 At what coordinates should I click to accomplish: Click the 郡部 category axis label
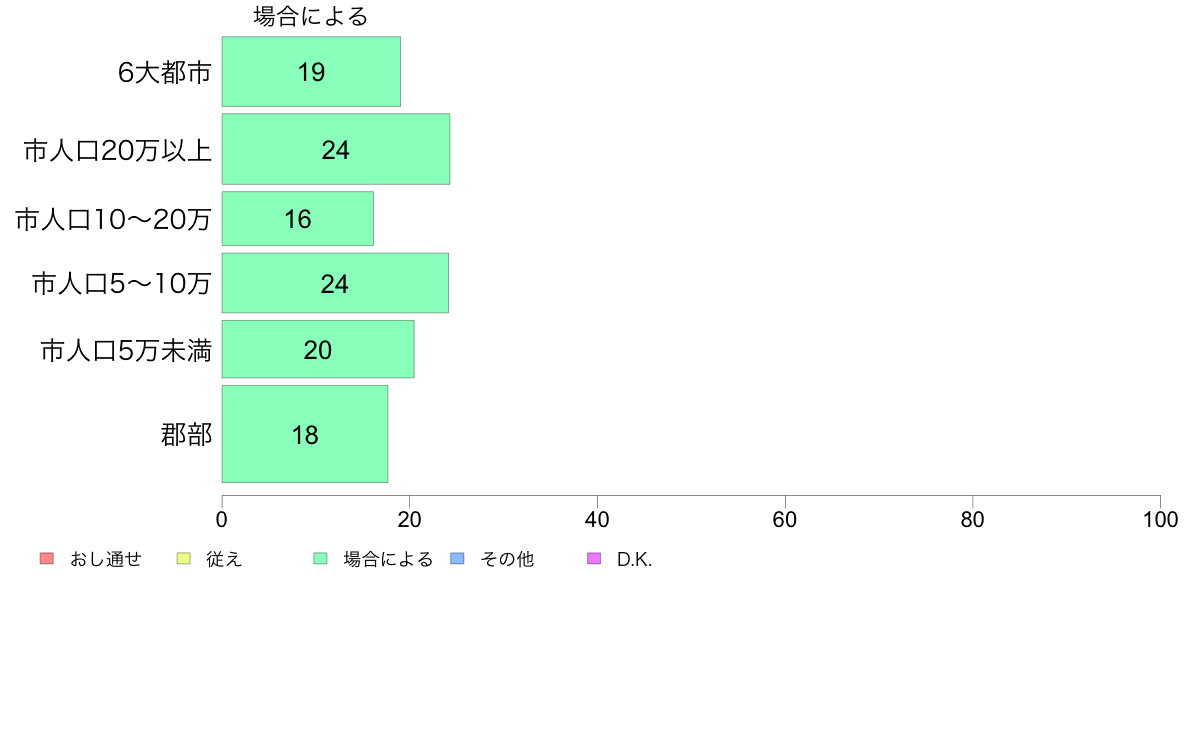pos(186,434)
